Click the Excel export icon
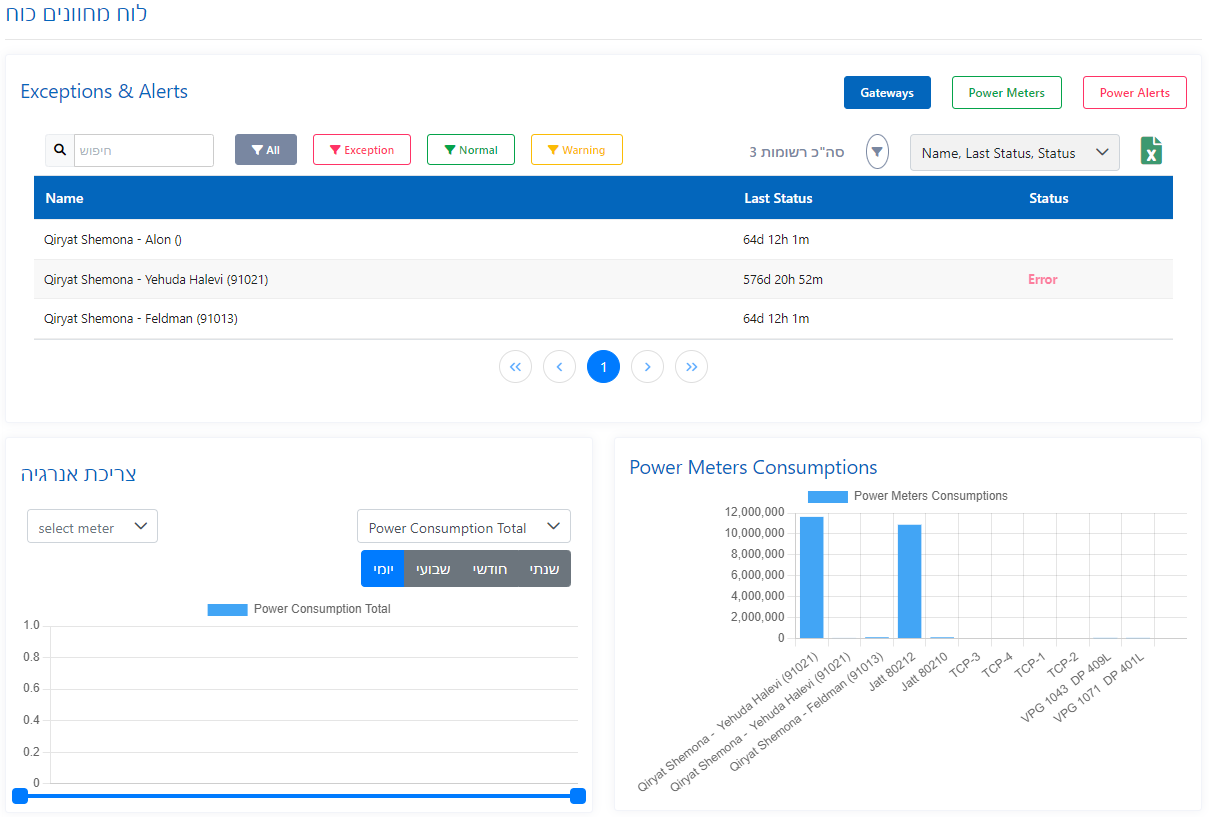This screenshot has width=1209, height=817. pyautogui.click(x=1152, y=151)
